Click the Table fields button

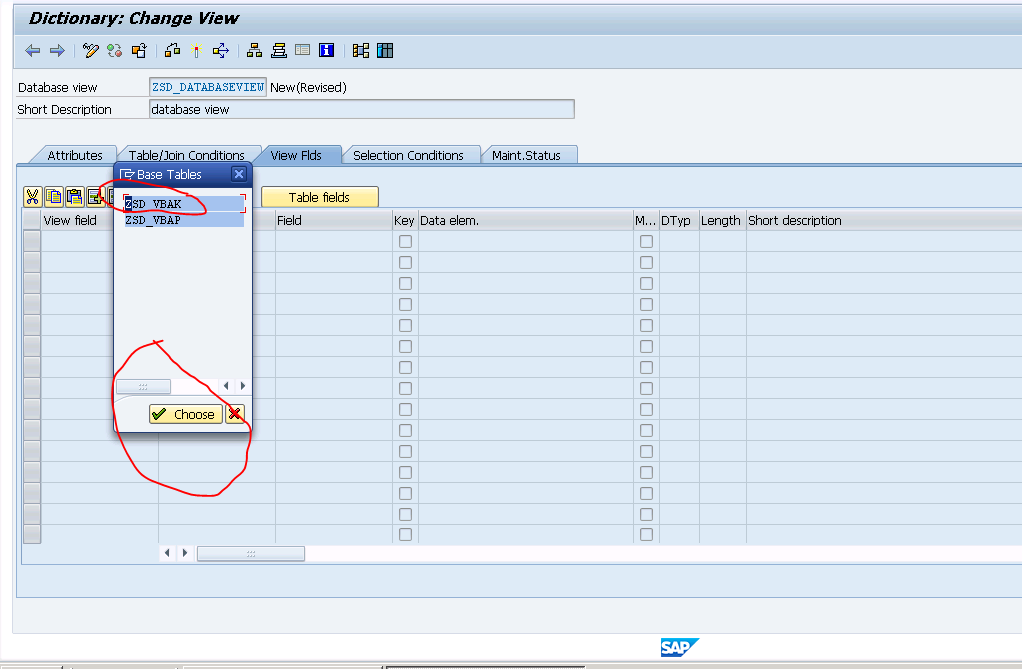click(319, 197)
